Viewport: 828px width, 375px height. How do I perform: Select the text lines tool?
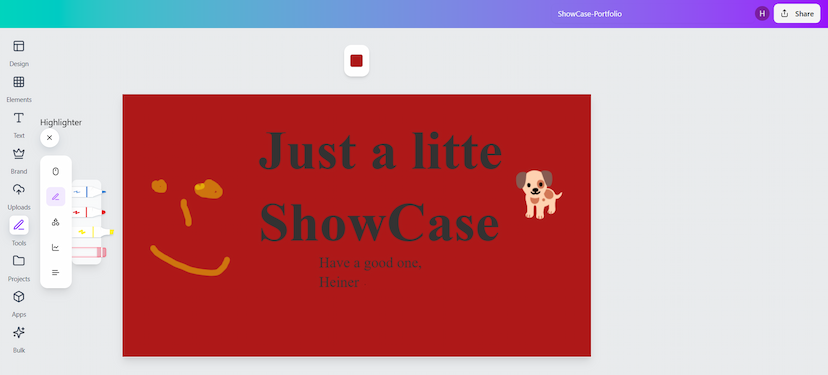[x=55, y=273]
